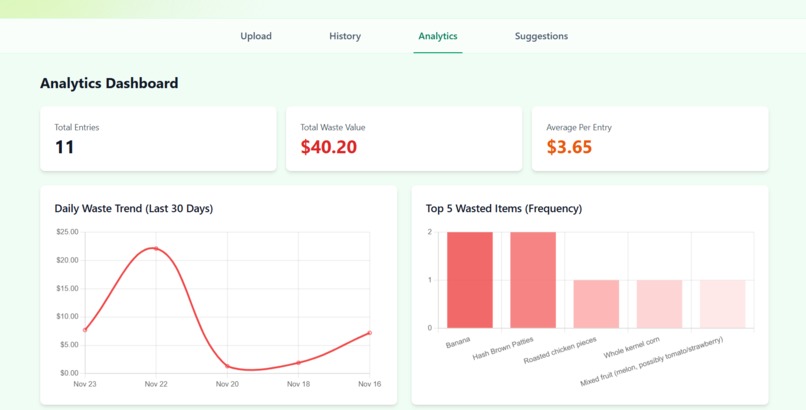
Task: Click the Mixed fruit bar
Action: point(723,304)
